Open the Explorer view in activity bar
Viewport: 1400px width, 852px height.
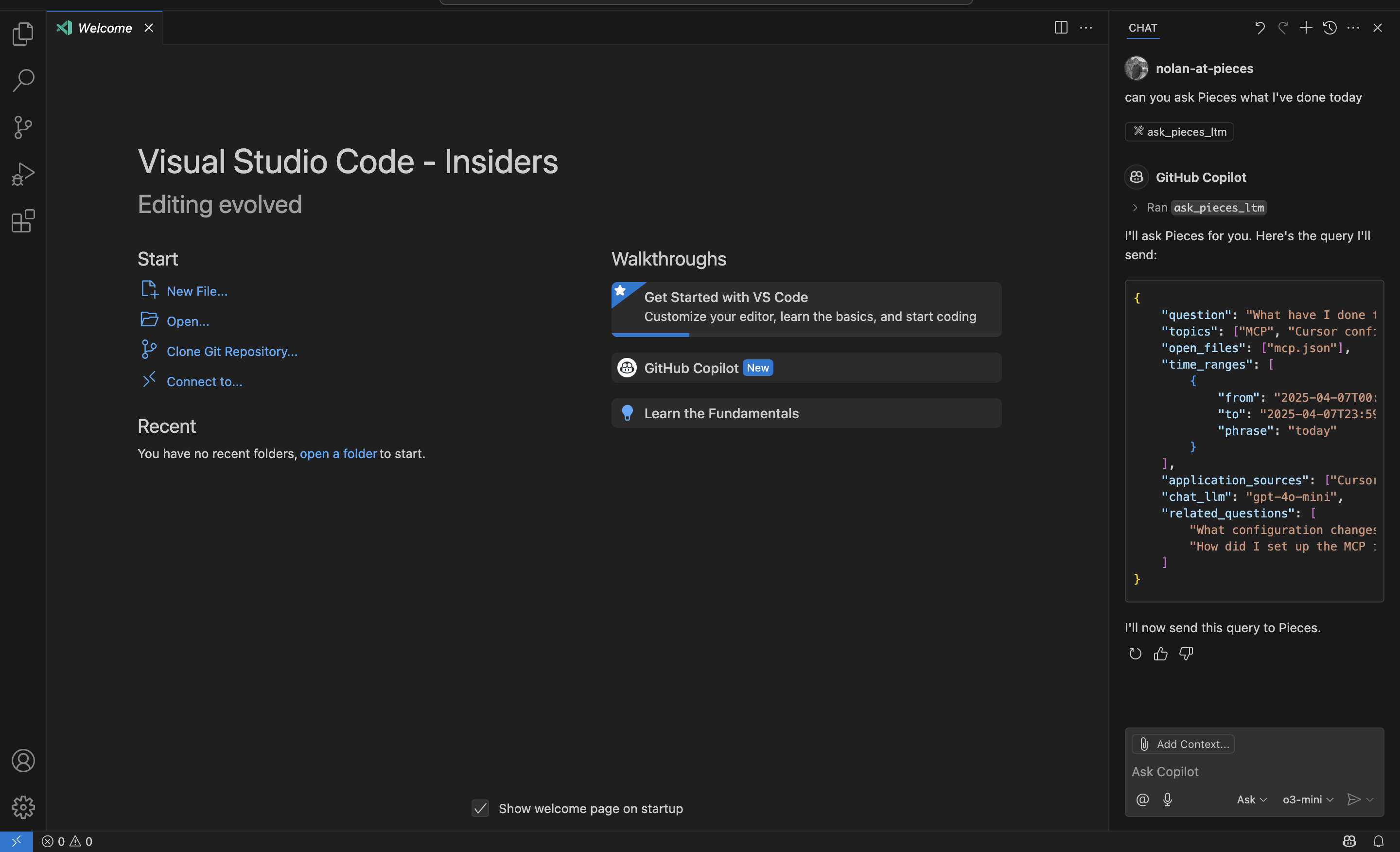point(23,34)
